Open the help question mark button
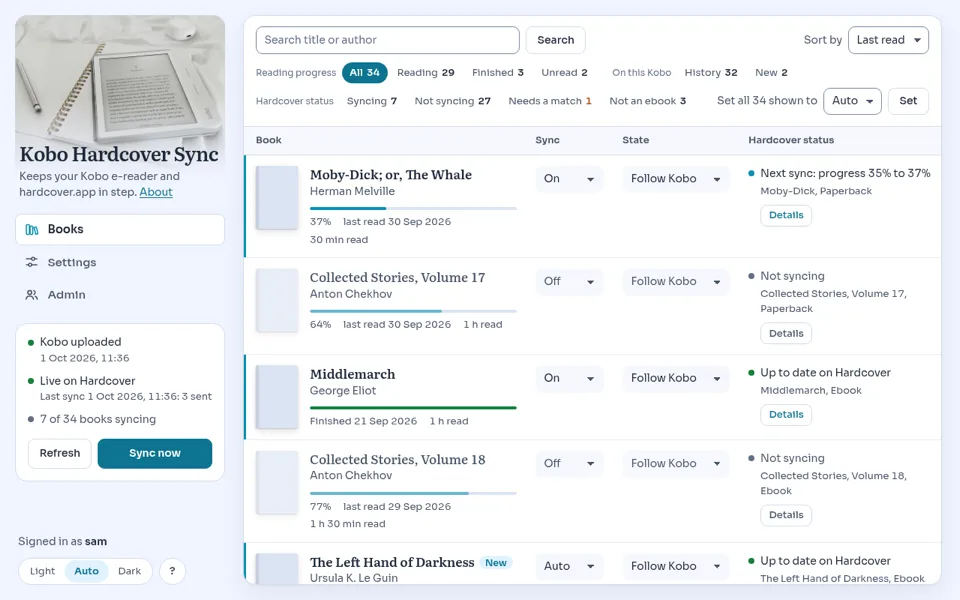960x600 pixels. pos(172,571)
